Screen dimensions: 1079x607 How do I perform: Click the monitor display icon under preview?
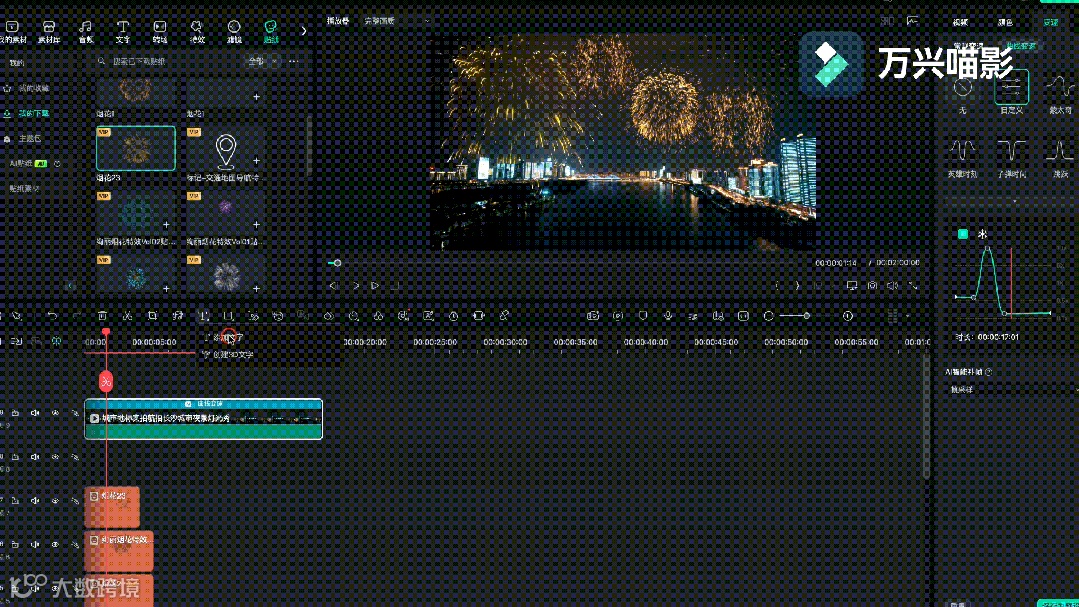tap(852, 286)
